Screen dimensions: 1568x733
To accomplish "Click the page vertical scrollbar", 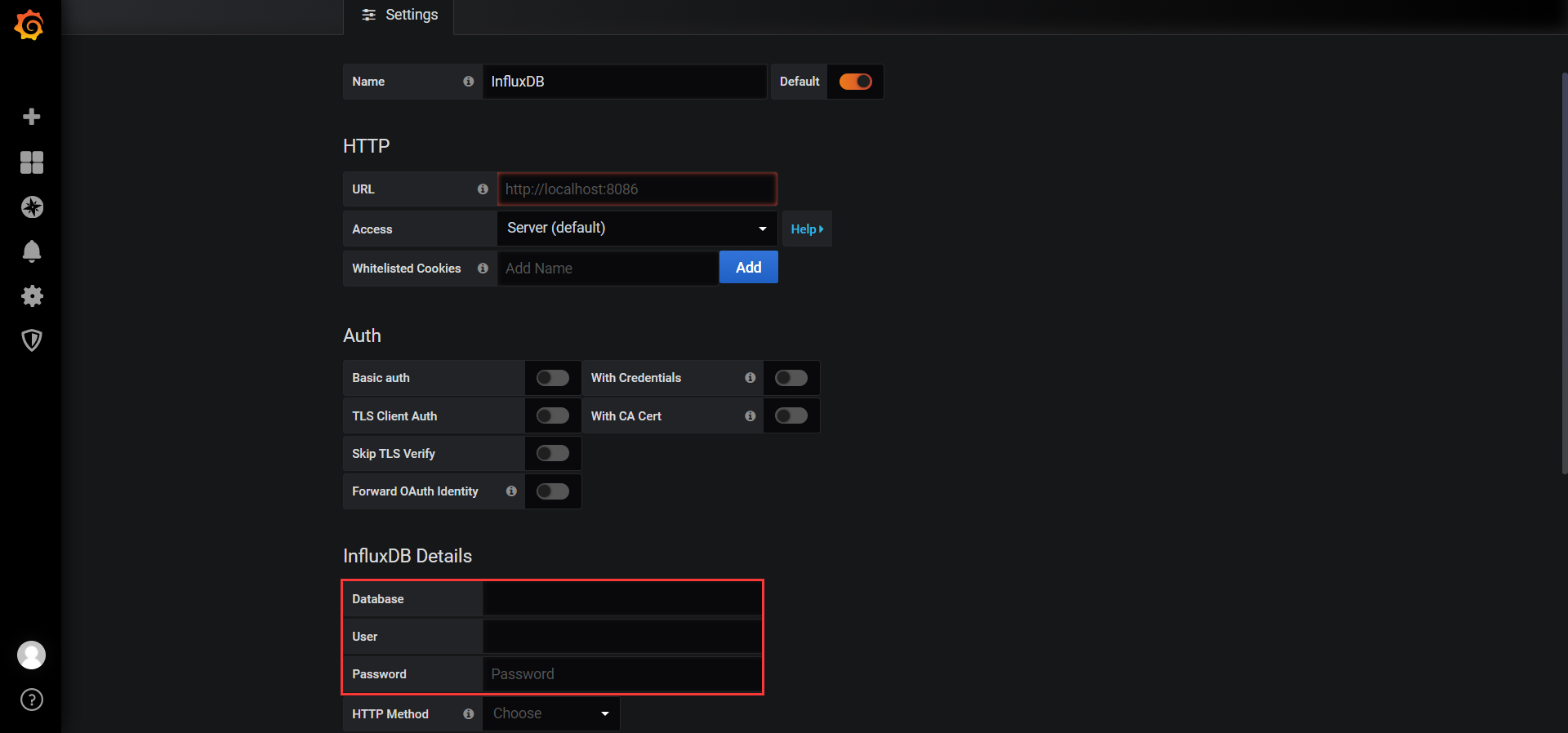I will tap(1564, 273).
